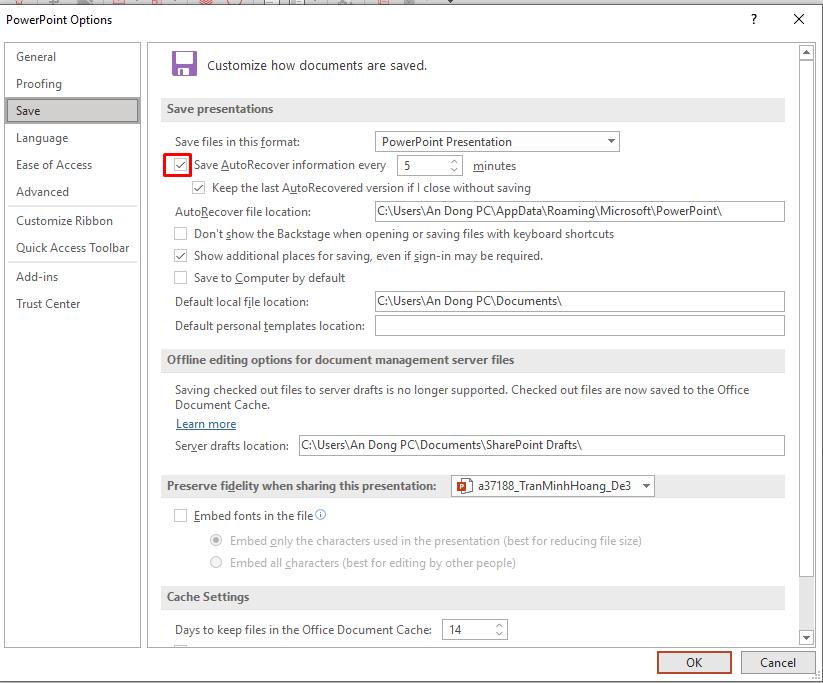Enable Save to Computer by default

(181, 278)
